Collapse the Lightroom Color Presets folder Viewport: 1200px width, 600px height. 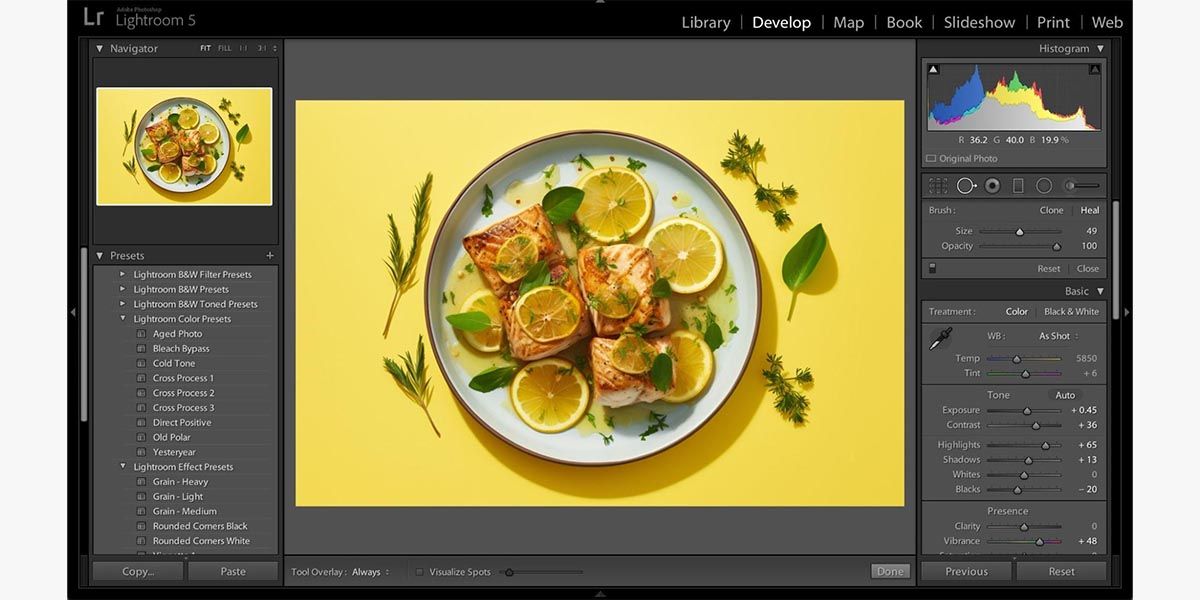[123, 319]
